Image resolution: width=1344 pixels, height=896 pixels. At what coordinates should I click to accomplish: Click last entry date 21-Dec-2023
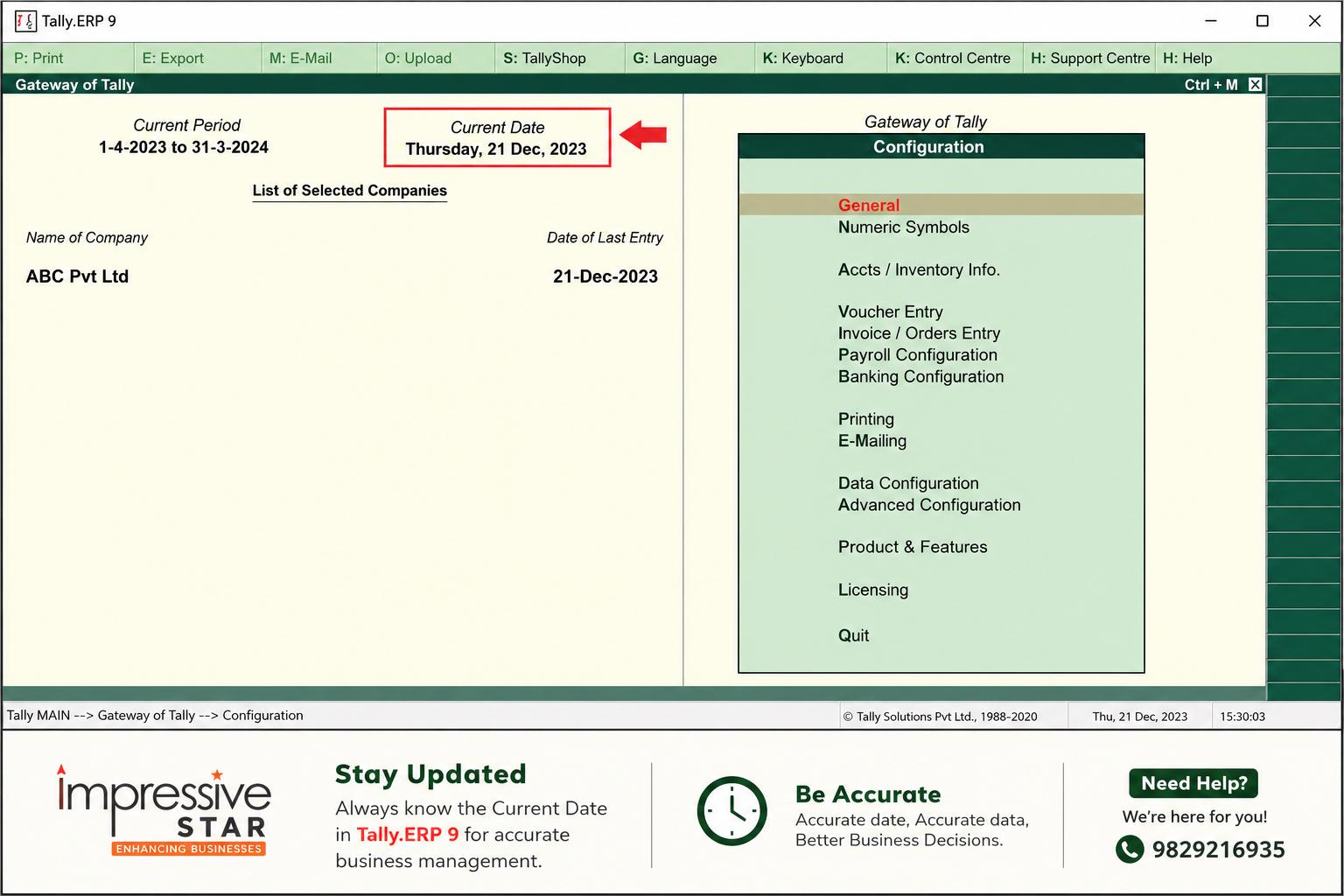tap(605, 276)
